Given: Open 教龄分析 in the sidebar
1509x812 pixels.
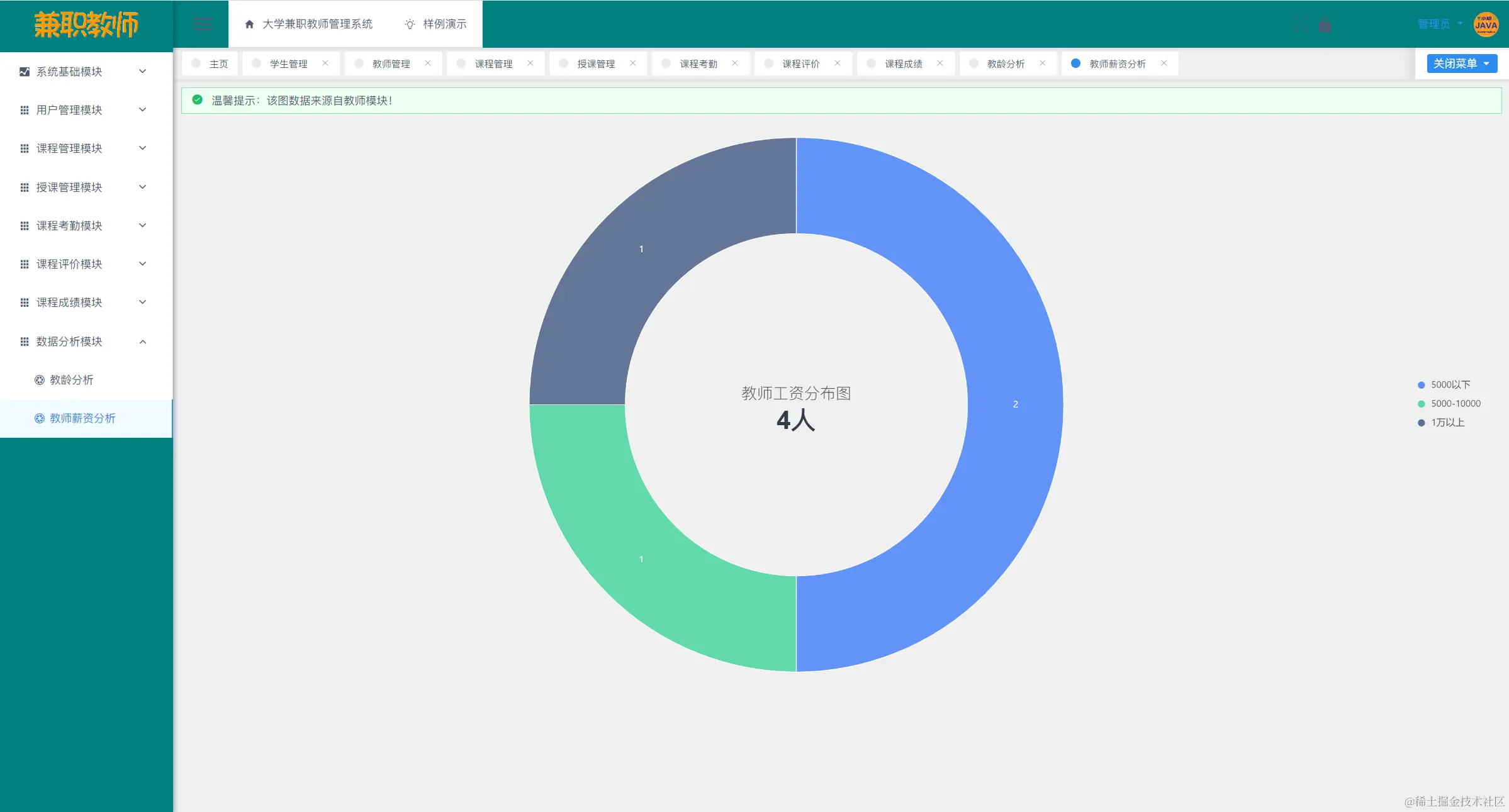Looking at the screenshot, I should click(71, 380).
